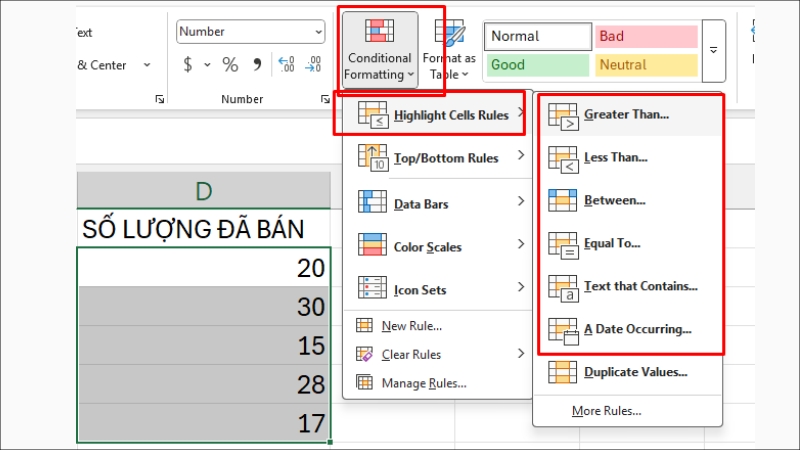Apply the accounting dollar number format
The image size is (800, 450).
(187, 65)
